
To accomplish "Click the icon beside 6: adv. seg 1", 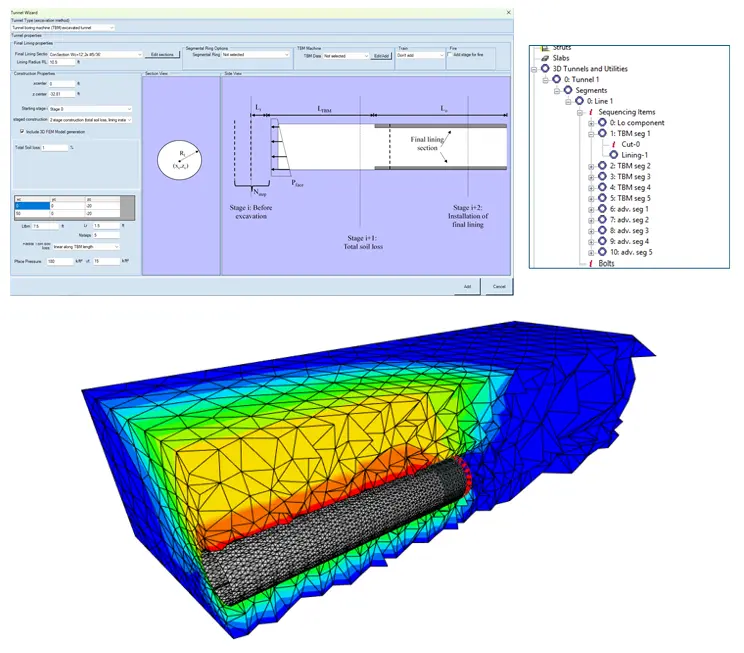I will click(x=602, y=209).
